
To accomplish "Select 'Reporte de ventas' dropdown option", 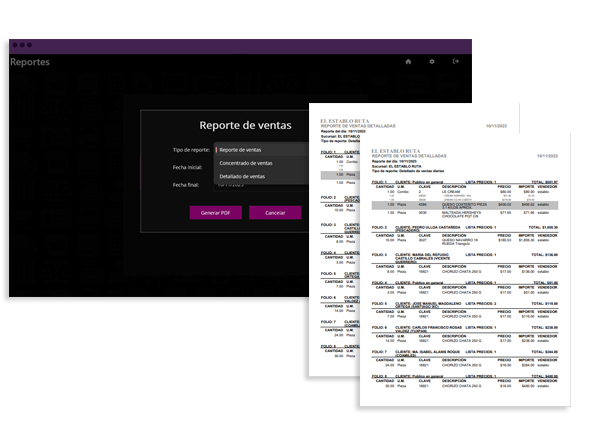I will point(261,150).
